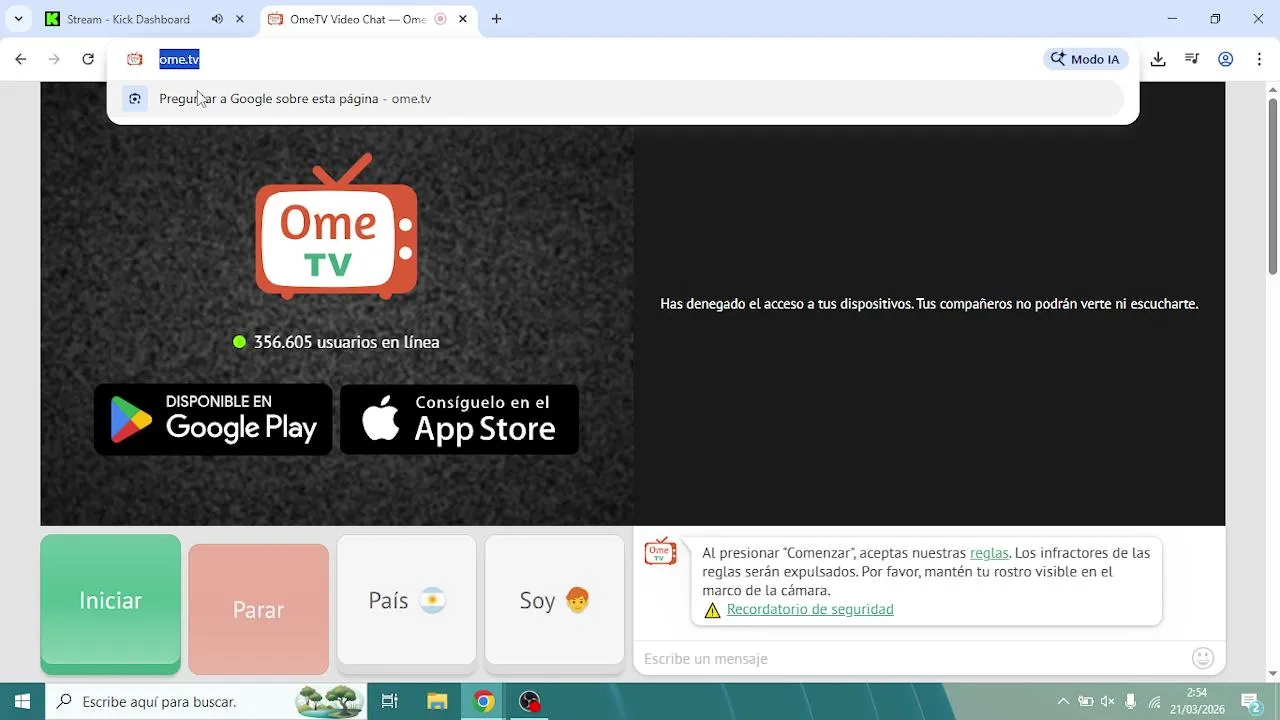1280x720 pixels.
Task: Click the Parar stop button
Action: 258,609
